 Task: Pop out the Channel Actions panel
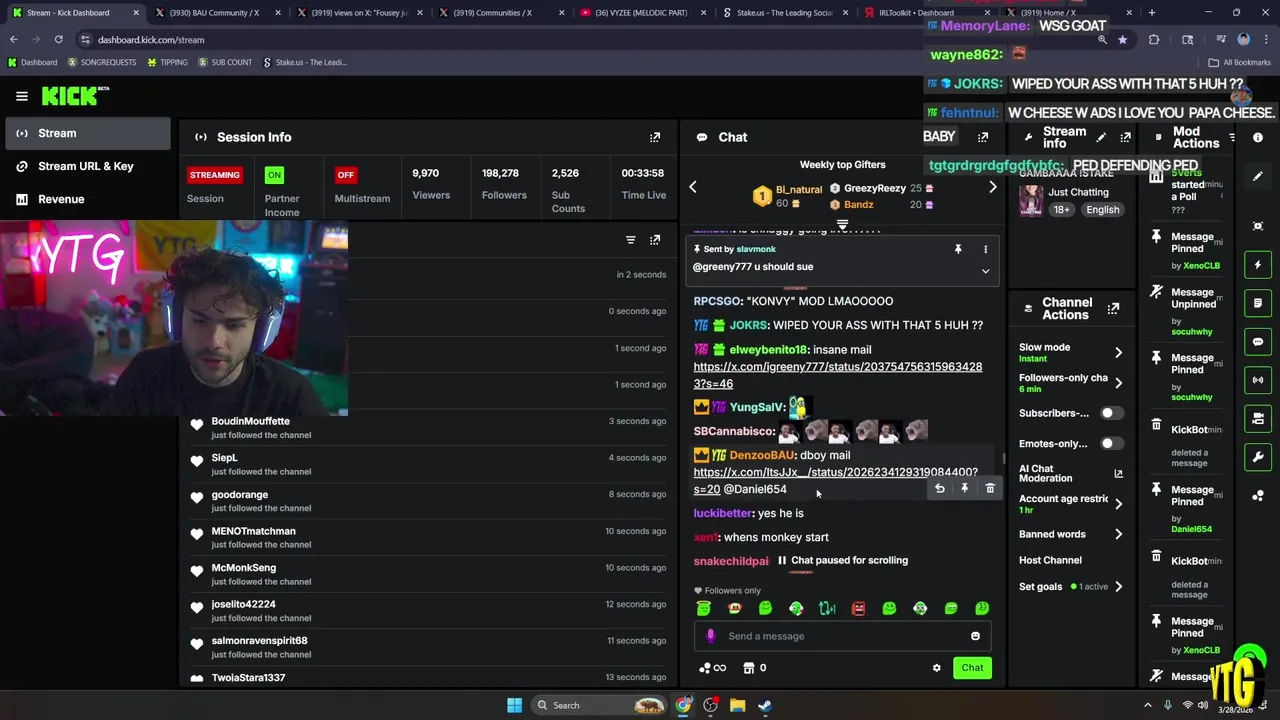[x=1113, y=309]
